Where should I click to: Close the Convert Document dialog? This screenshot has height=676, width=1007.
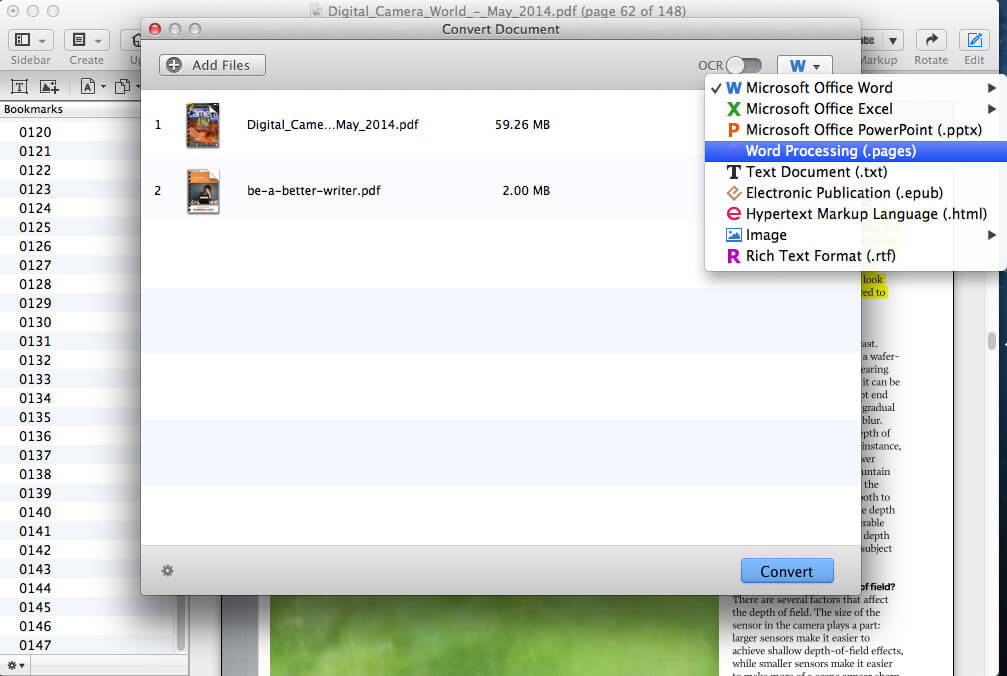click(155, 29)
